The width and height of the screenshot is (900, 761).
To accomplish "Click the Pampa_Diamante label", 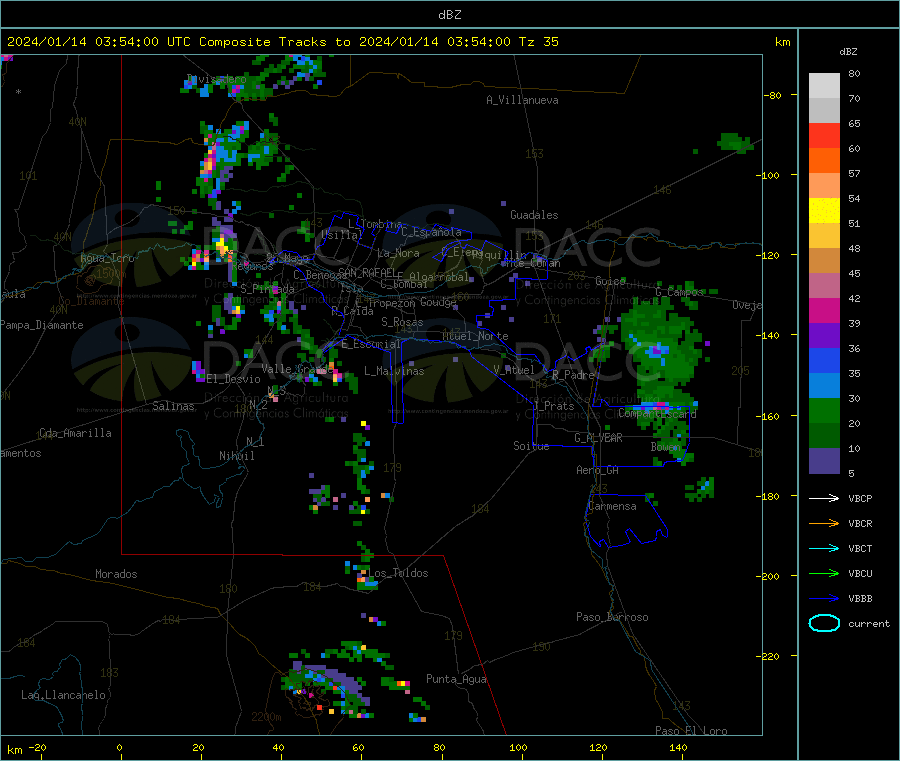I will tap(42, 325).
